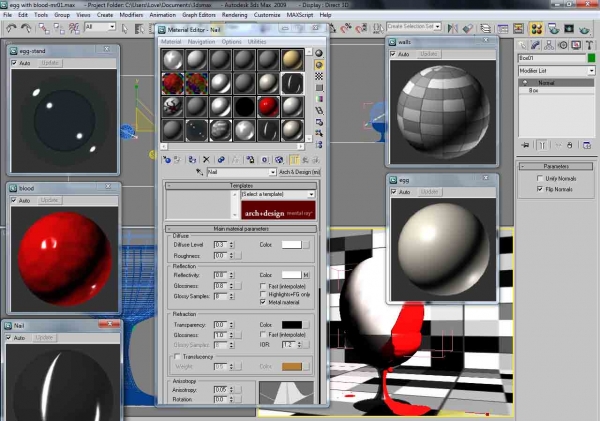Select the Bind to Space Warp tool

(74, 28)
